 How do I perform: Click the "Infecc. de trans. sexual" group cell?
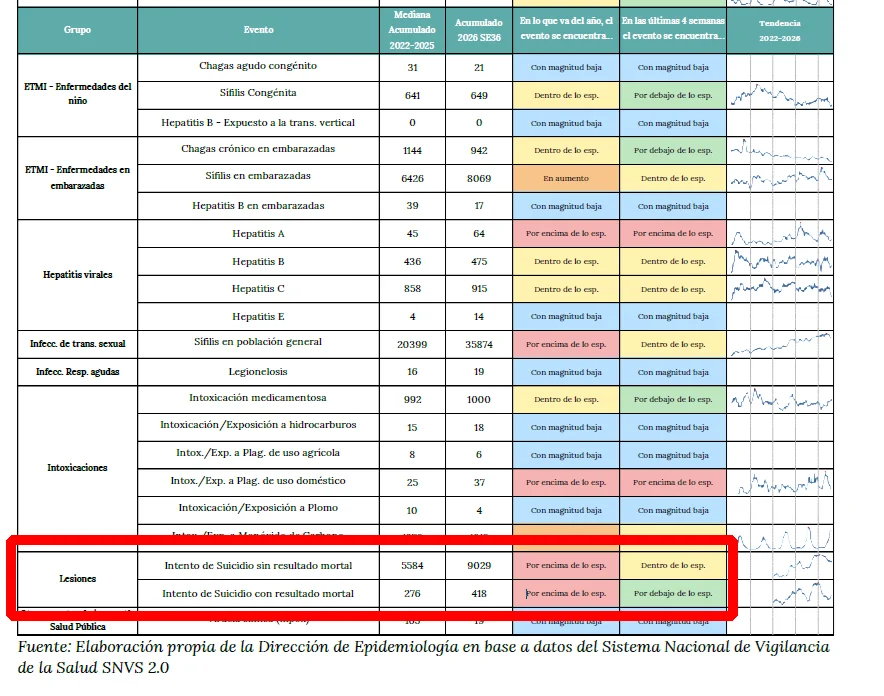coord(77,344)
